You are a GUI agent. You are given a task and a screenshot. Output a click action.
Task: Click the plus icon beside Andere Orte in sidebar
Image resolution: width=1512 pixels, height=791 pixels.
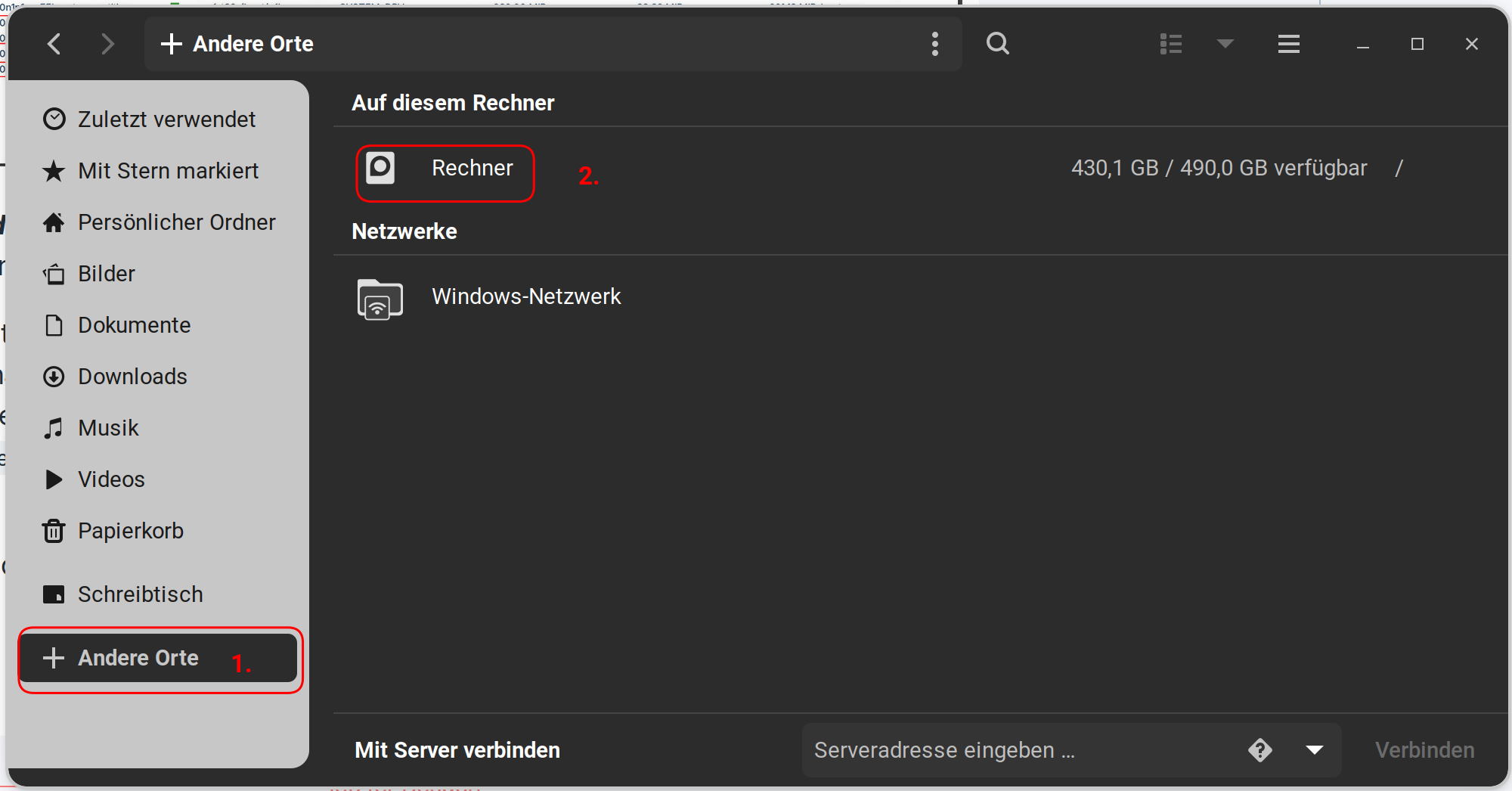54,658
